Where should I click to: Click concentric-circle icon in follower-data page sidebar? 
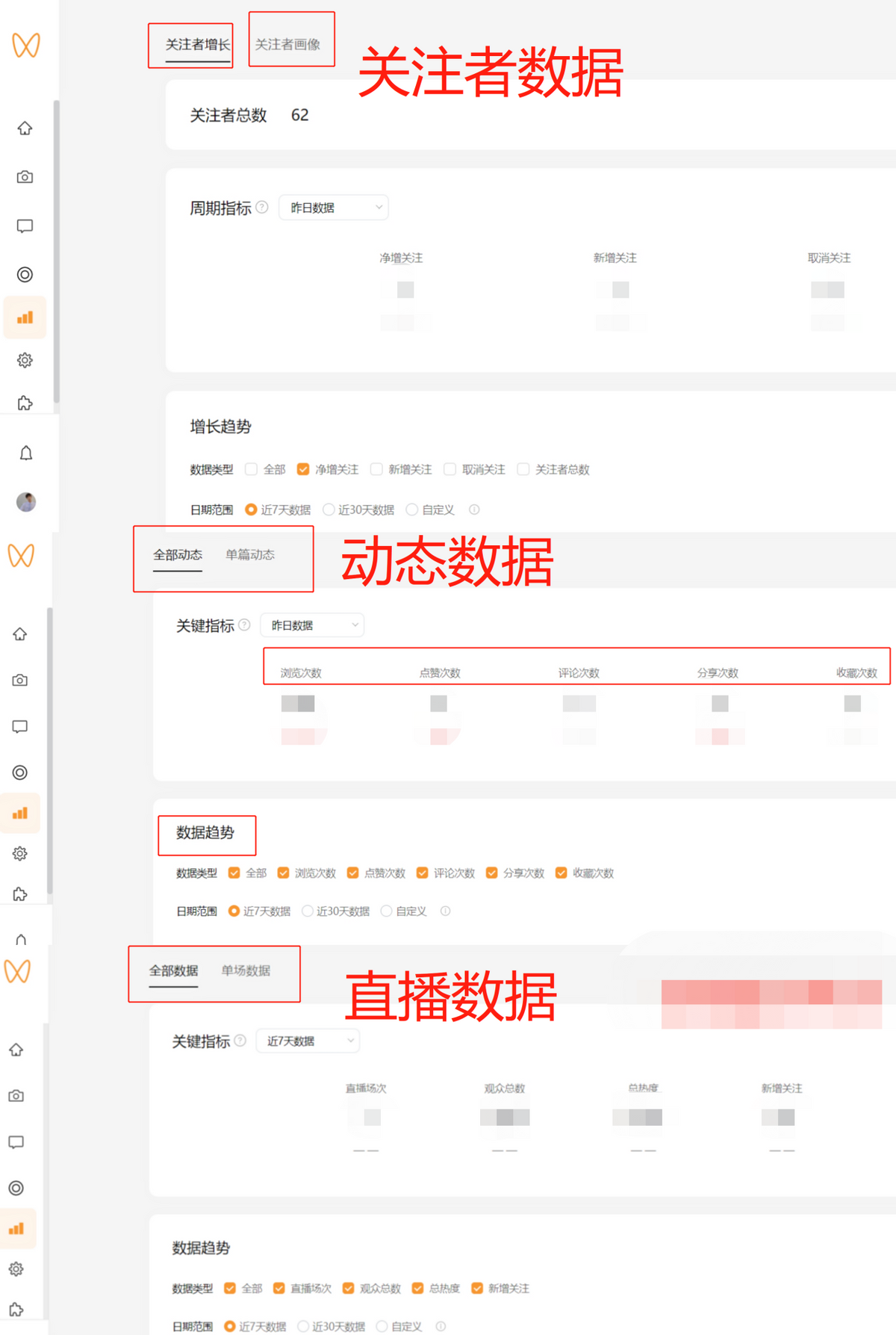(x=25, y=274)
